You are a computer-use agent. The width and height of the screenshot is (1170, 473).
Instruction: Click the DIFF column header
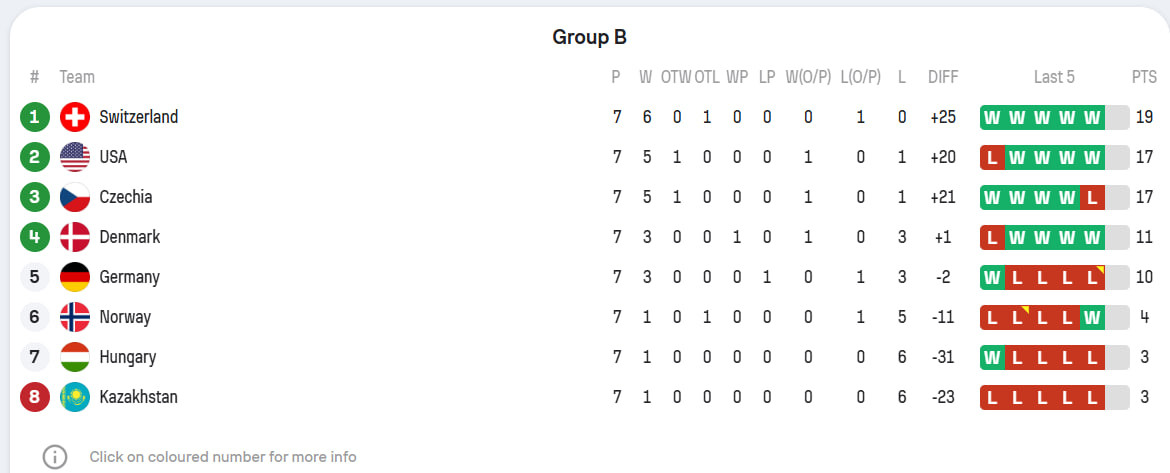coord(943,77)
